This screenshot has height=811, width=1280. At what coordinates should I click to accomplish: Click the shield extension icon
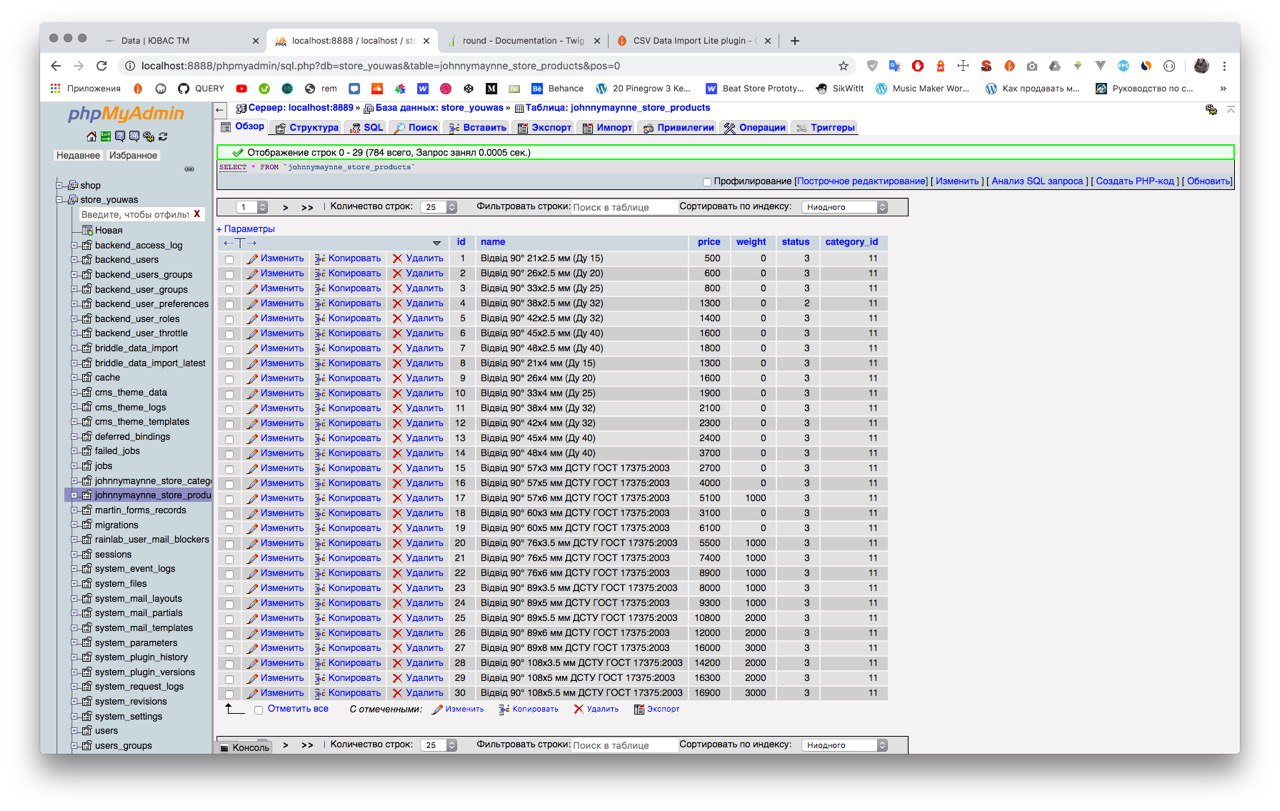pos(871,66)
